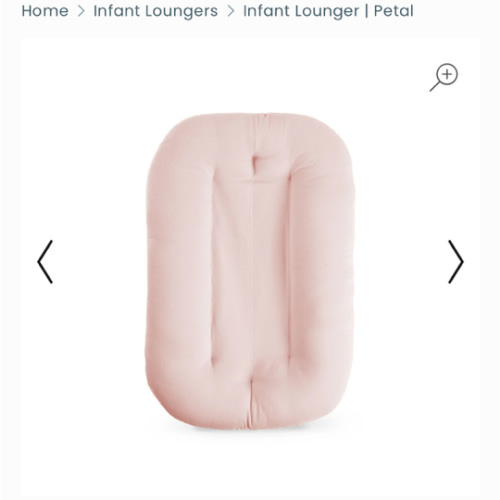This screenshot has width=500, height=500.
Task: Click the chevron after Home breadcrumb
Action: [81, 11]
